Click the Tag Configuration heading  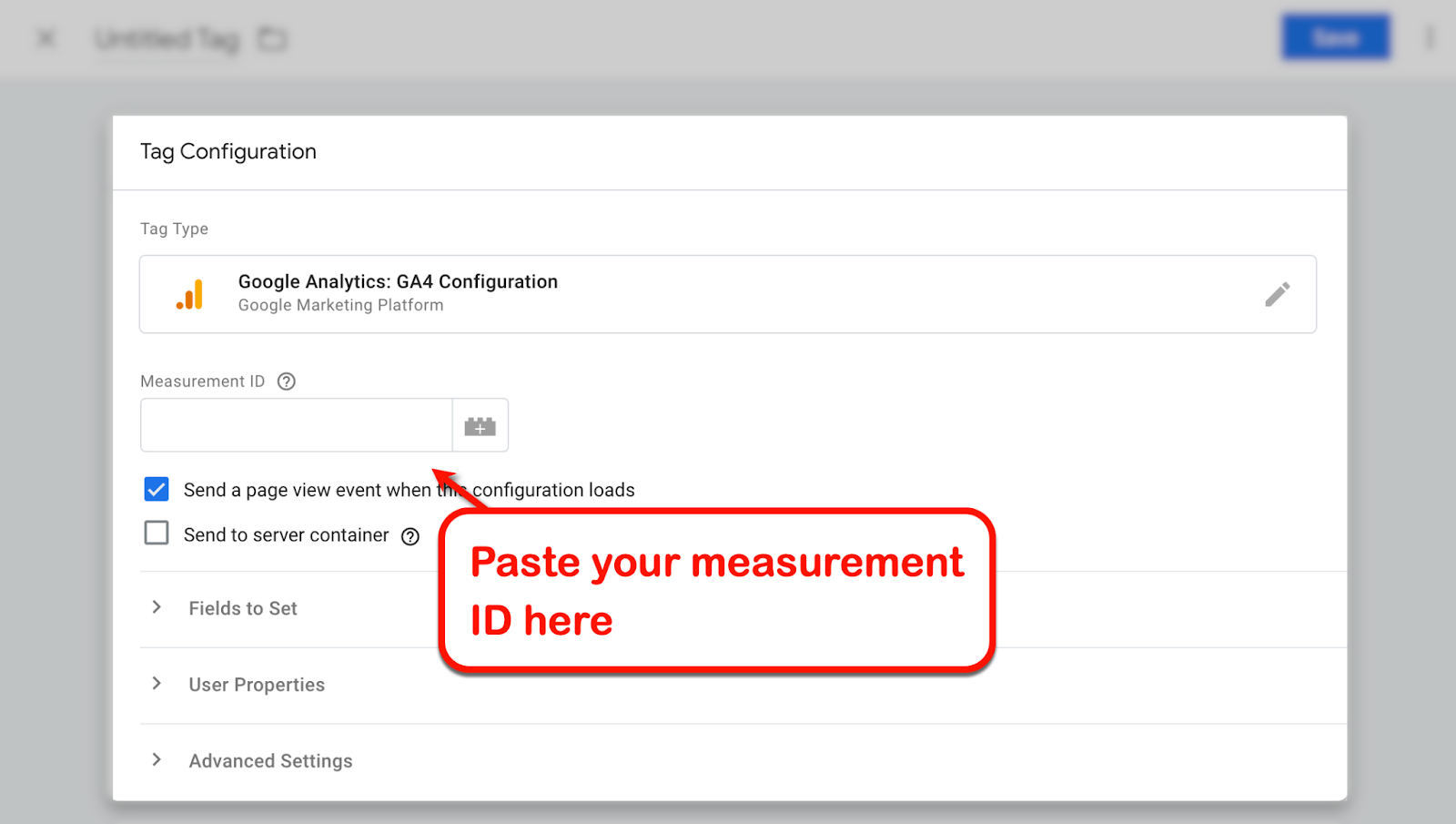click(x=228, y=152)
